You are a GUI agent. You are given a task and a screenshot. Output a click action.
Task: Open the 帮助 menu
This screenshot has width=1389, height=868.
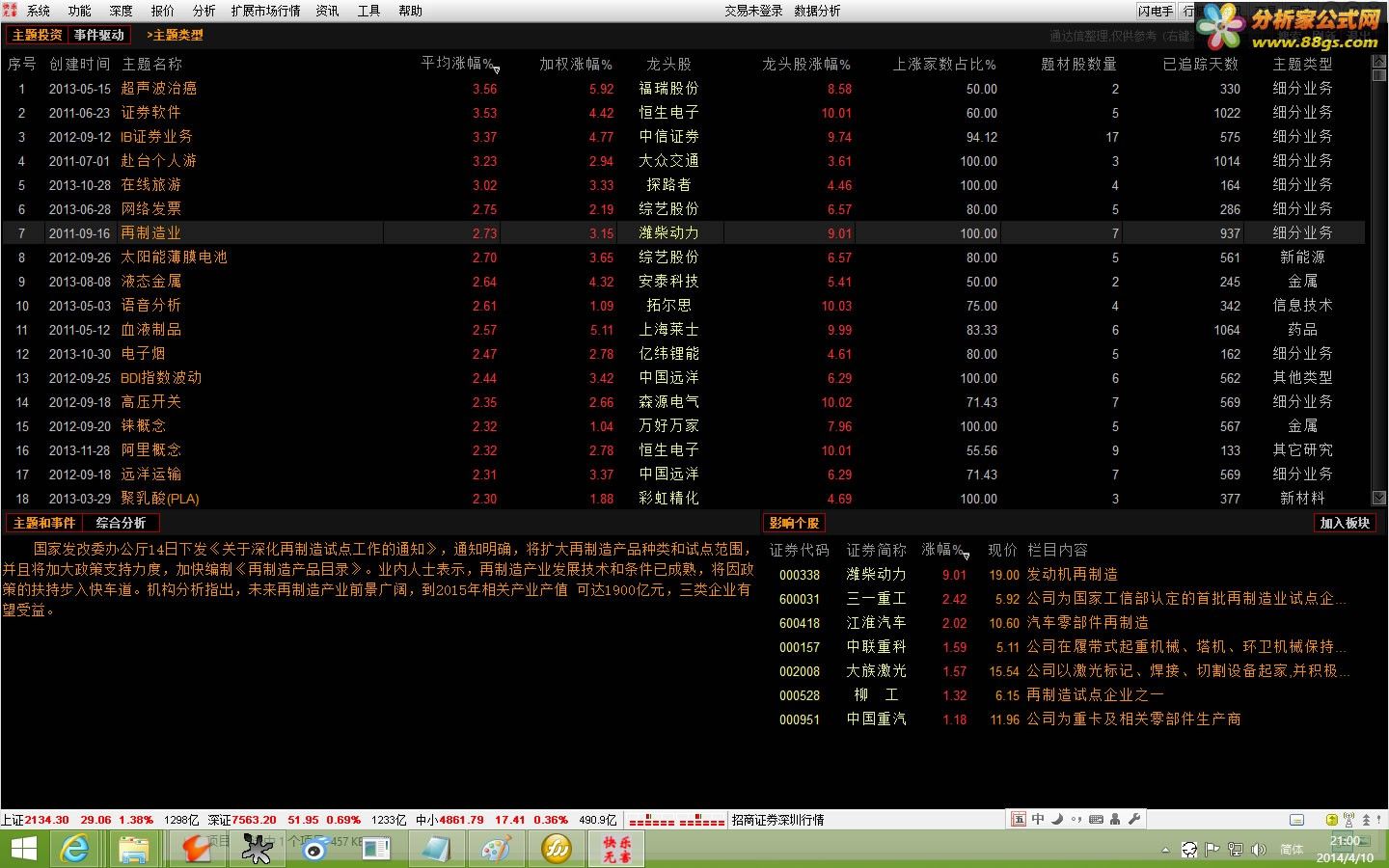411,11
